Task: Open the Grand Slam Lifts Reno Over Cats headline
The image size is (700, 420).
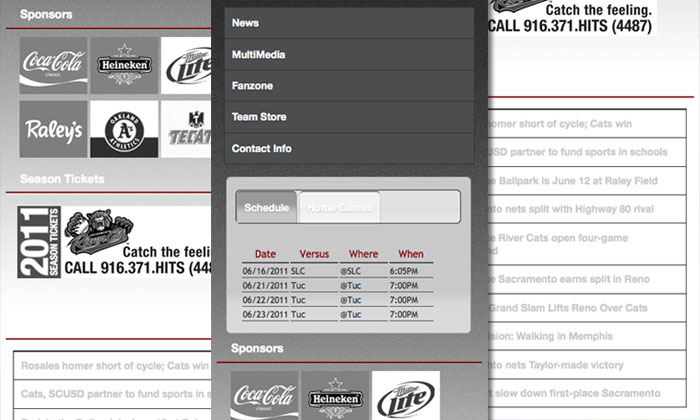Action: point(570,308)
